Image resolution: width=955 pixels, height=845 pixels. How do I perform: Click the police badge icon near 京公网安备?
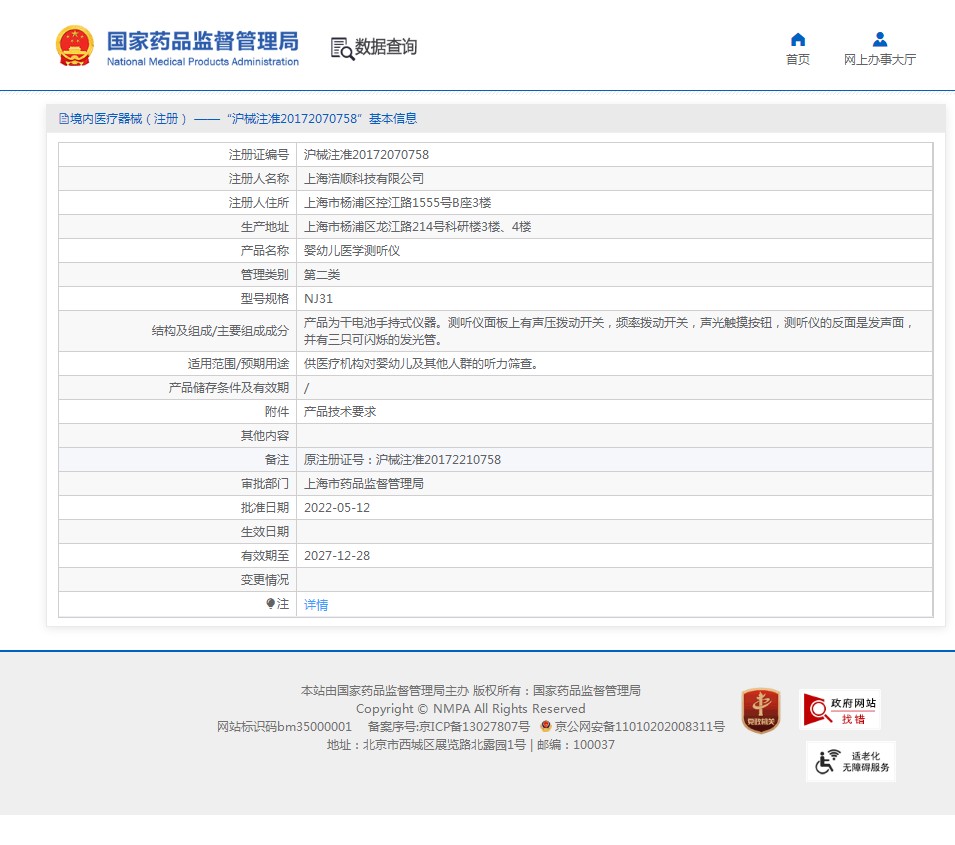click(546, 726)
